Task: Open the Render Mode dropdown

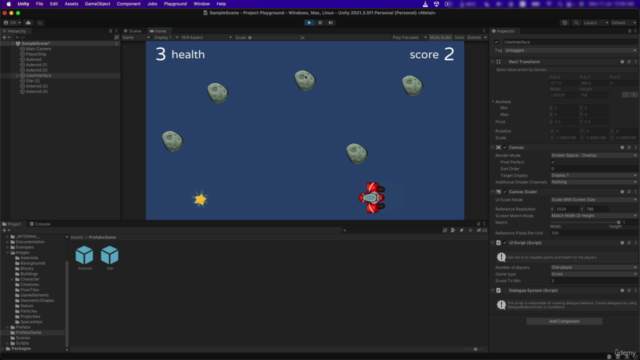Action: [594, 156]
